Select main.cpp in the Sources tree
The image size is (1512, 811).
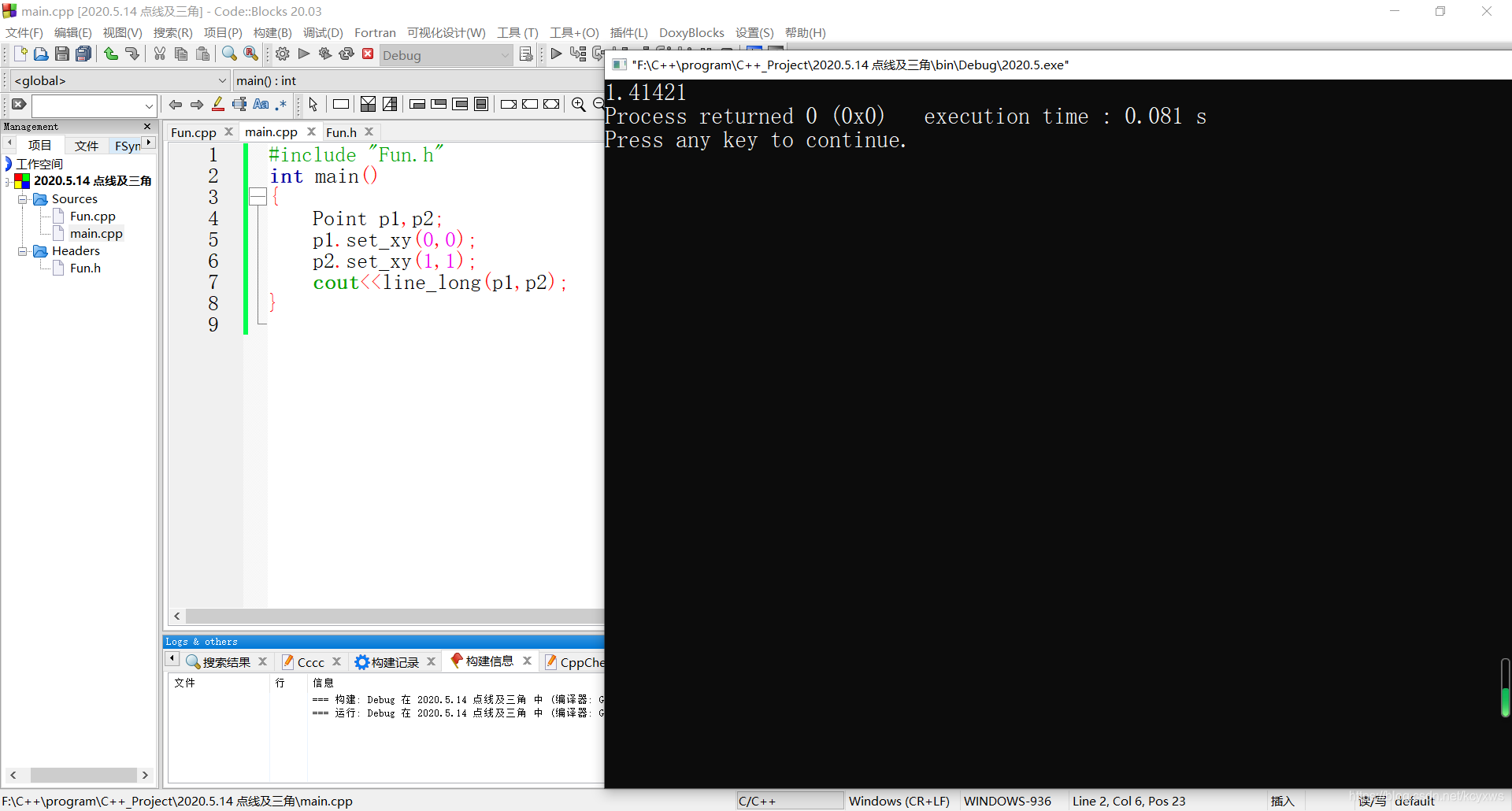click(95, 233)
